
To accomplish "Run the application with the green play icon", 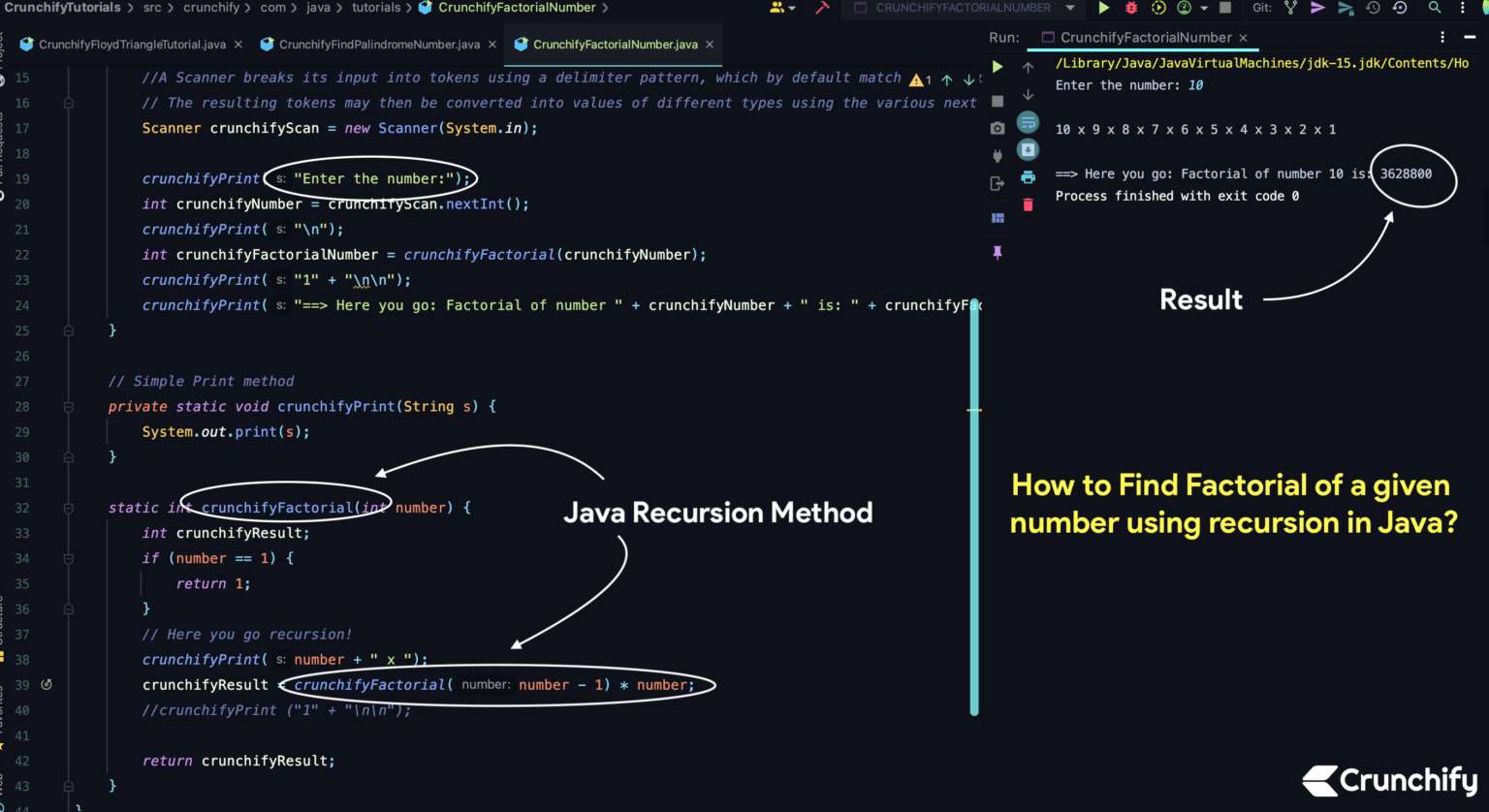I will tap(1102, 8).
